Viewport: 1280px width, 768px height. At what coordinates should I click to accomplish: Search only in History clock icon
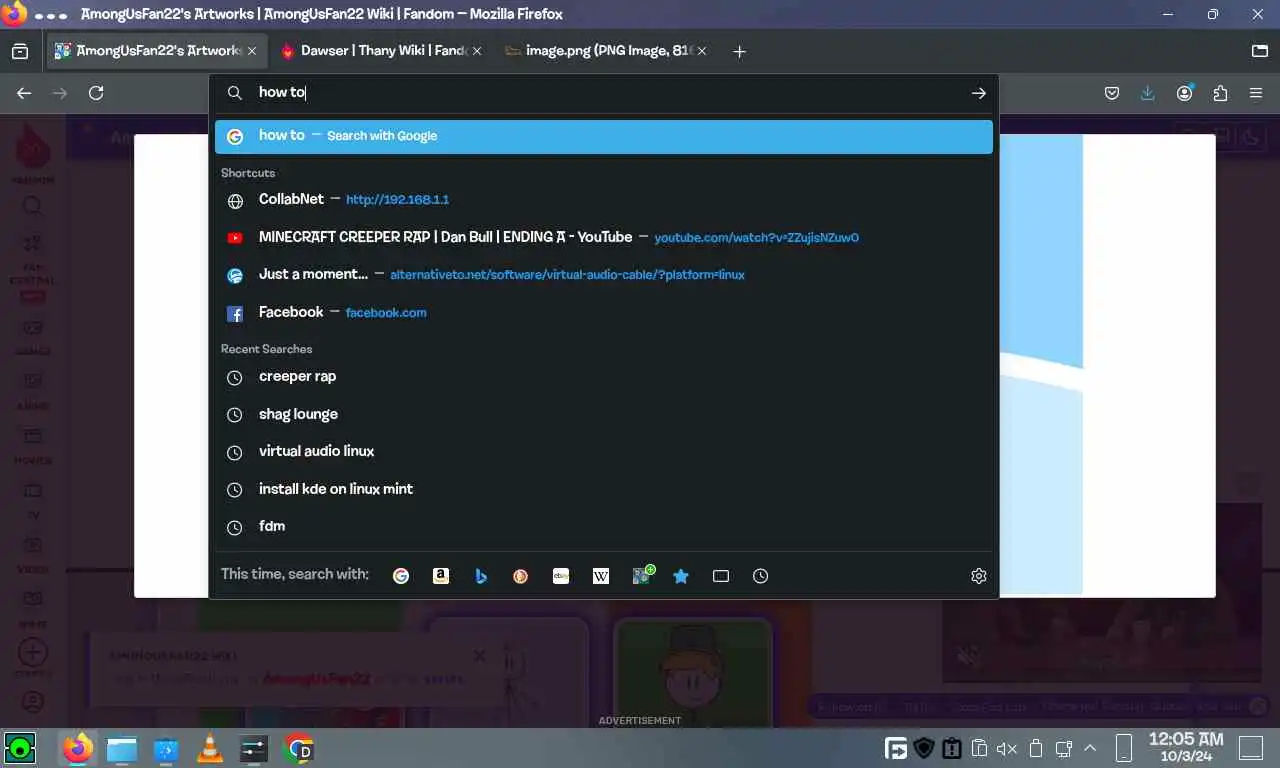pyautogui.click(x=761, y=576)
